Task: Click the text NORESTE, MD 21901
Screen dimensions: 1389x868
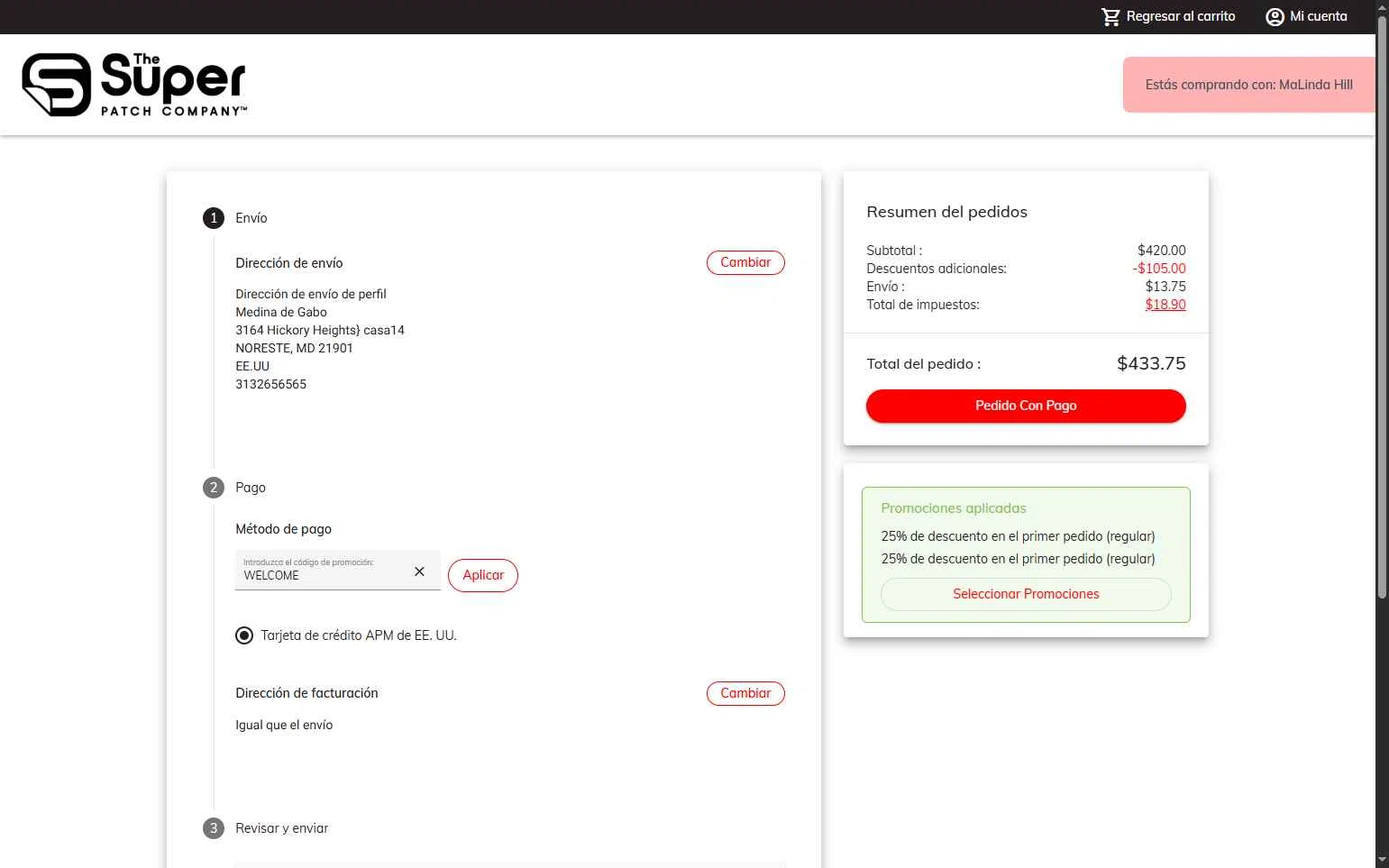Action: tap(294, 348)
